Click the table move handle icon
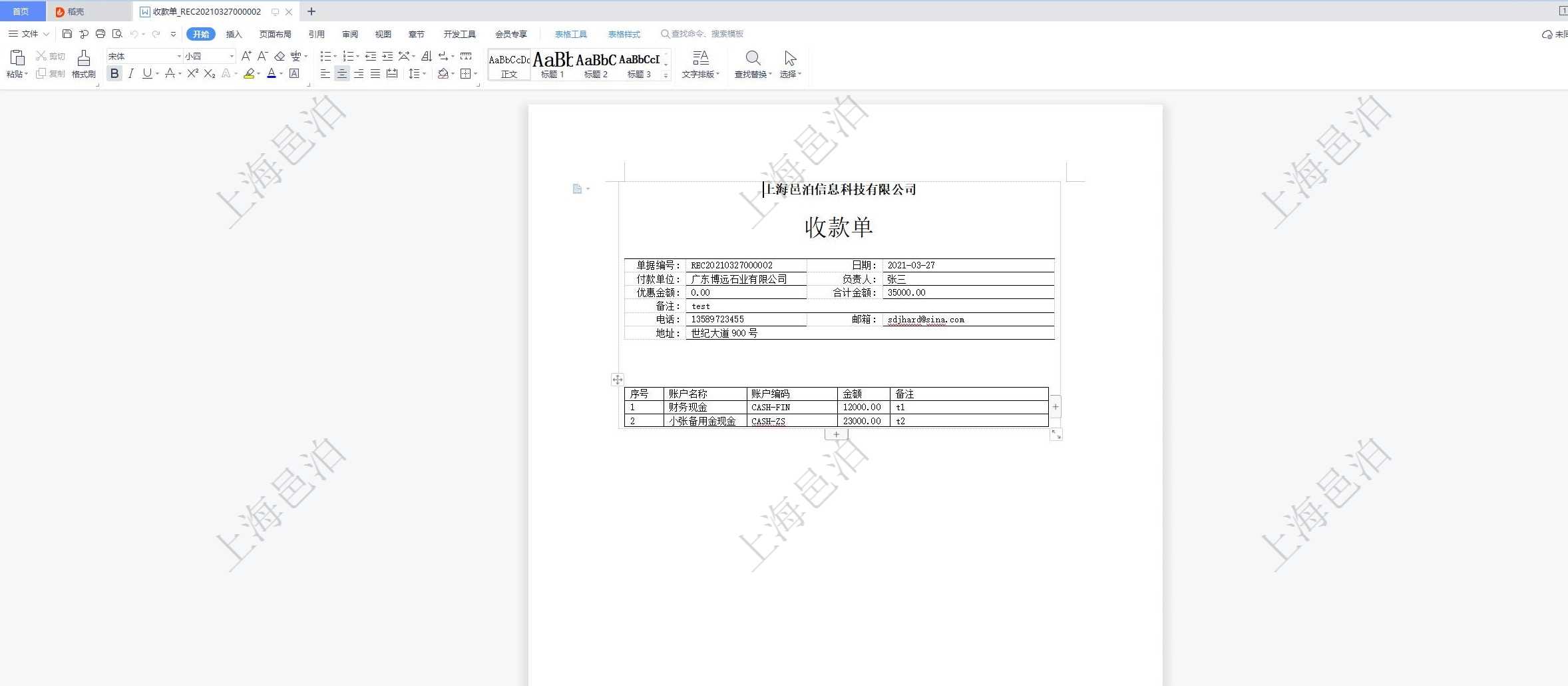 (x=618, y=380)
